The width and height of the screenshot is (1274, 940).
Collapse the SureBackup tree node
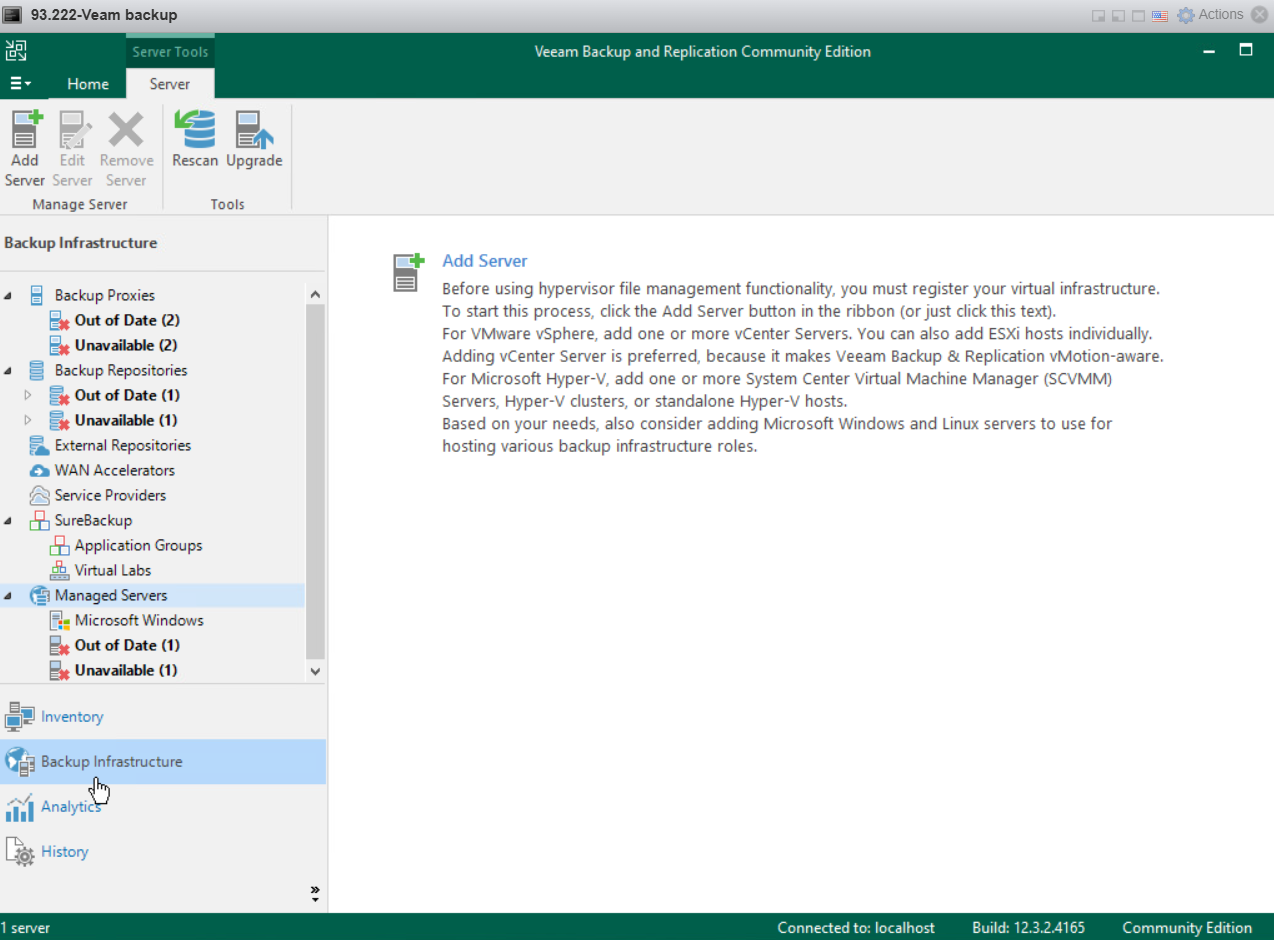pos(9,521)
